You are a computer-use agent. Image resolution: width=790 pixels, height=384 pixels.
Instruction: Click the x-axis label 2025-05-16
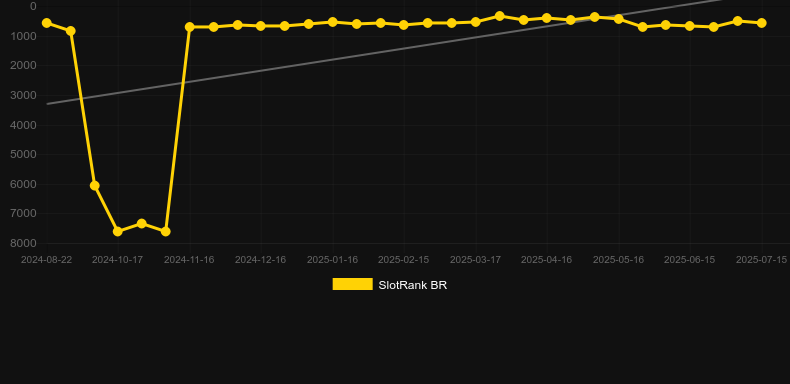[618, 260]
